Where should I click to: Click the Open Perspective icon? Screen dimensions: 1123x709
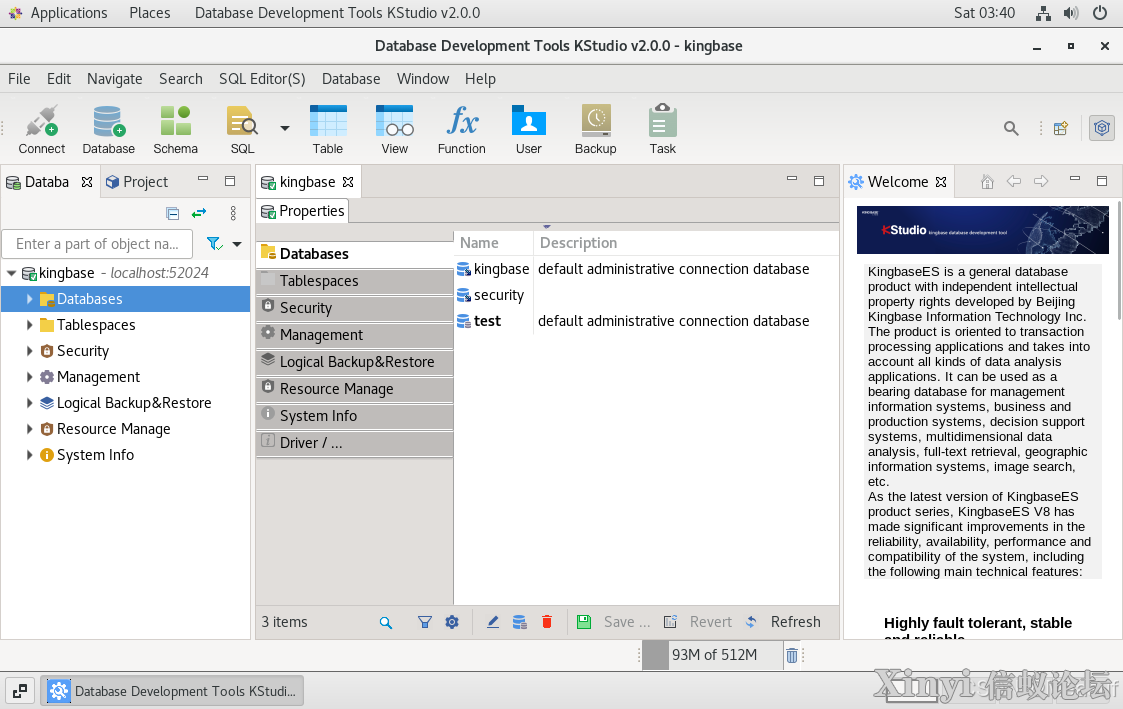pos(1061,128)
